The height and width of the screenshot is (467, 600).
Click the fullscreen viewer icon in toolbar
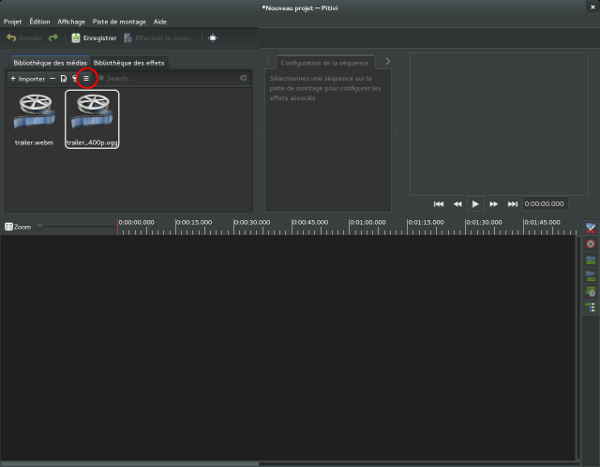[212, 38]
